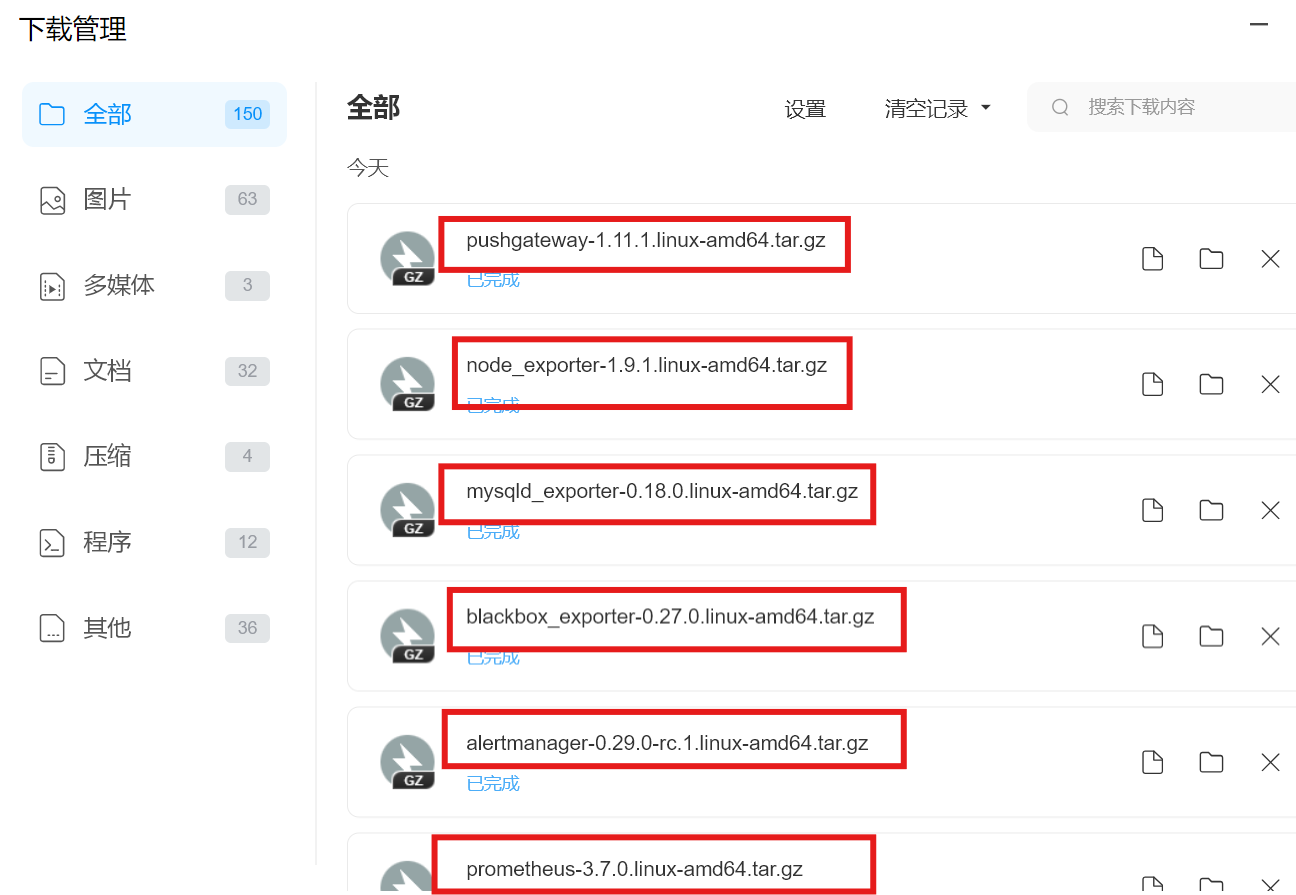Open the 文档 category

[x=154, y=371]
